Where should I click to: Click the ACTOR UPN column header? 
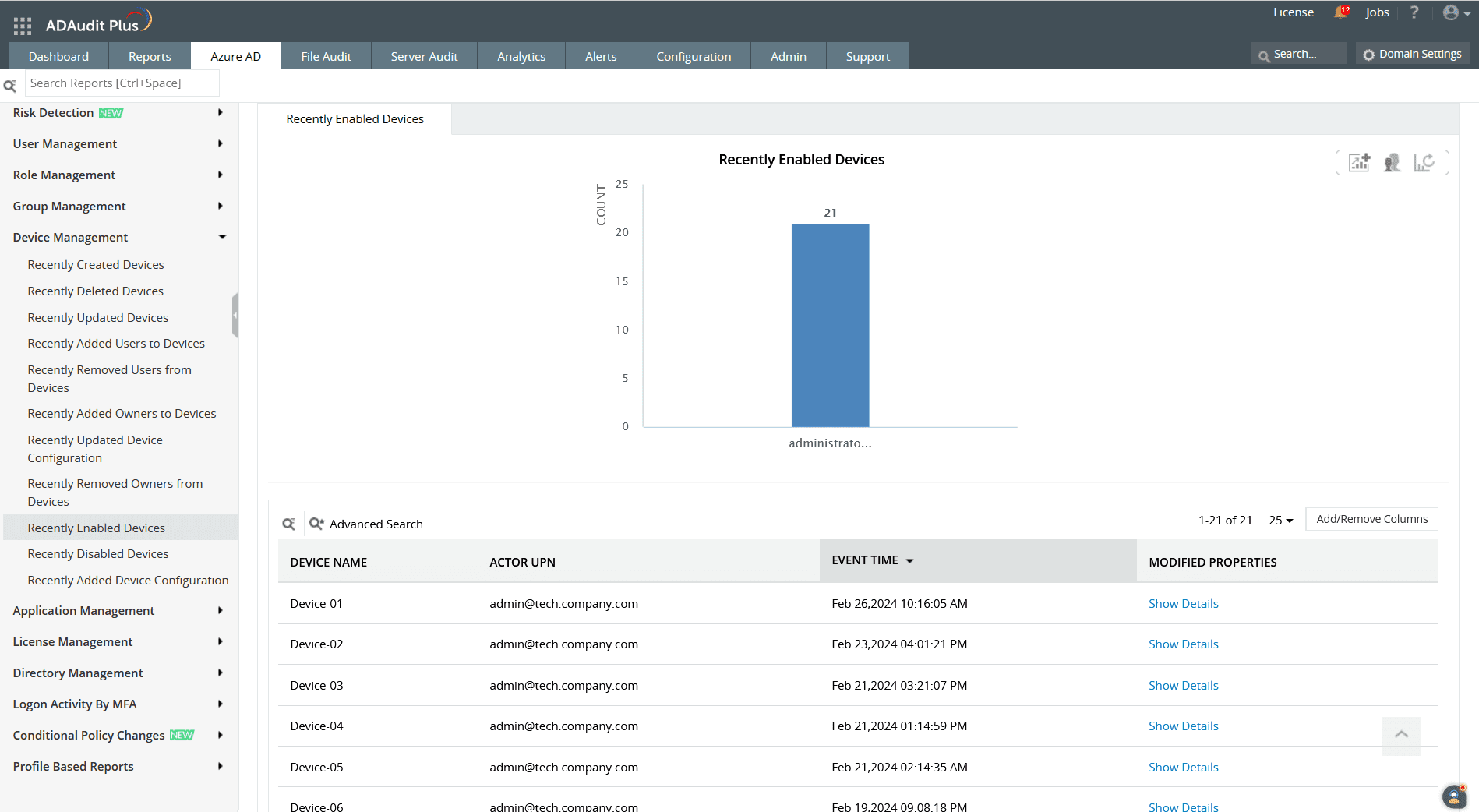click(522, 563)
